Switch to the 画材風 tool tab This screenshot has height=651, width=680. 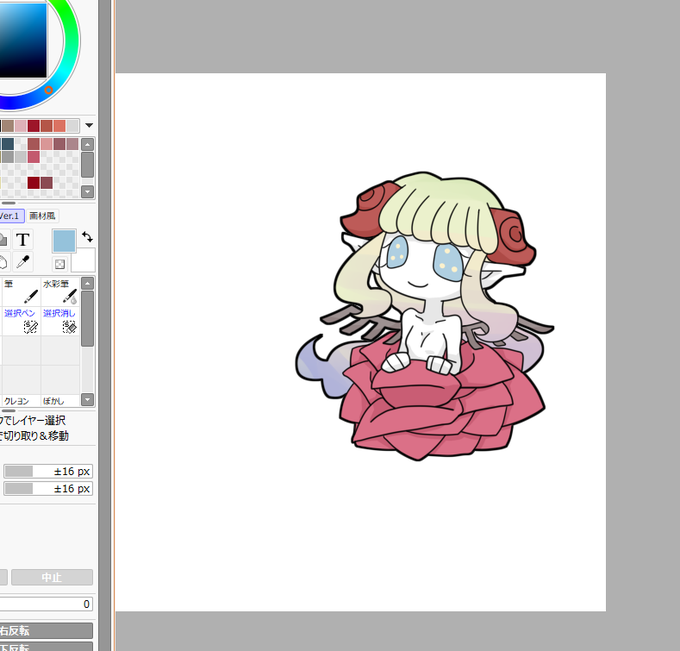tap(42, 216)
